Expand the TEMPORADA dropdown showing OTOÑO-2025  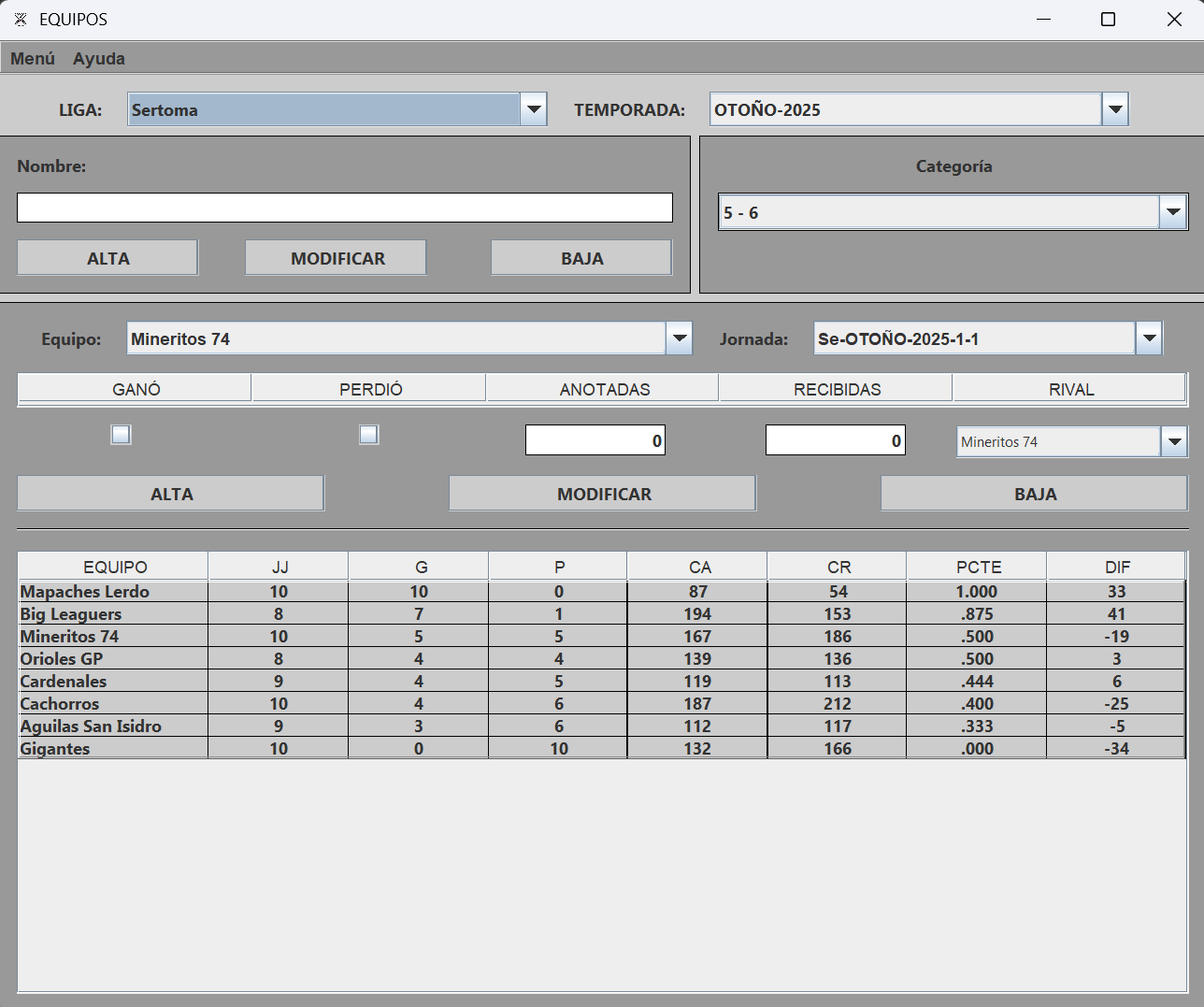point(1114,109)
